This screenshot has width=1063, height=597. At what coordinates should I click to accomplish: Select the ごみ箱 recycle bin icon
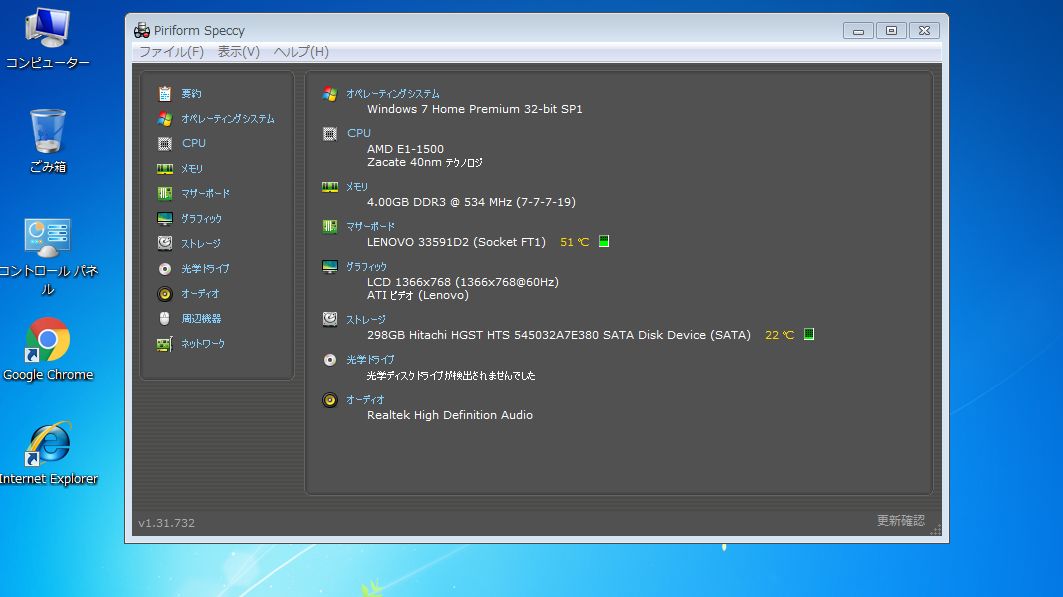click(47, 141)
